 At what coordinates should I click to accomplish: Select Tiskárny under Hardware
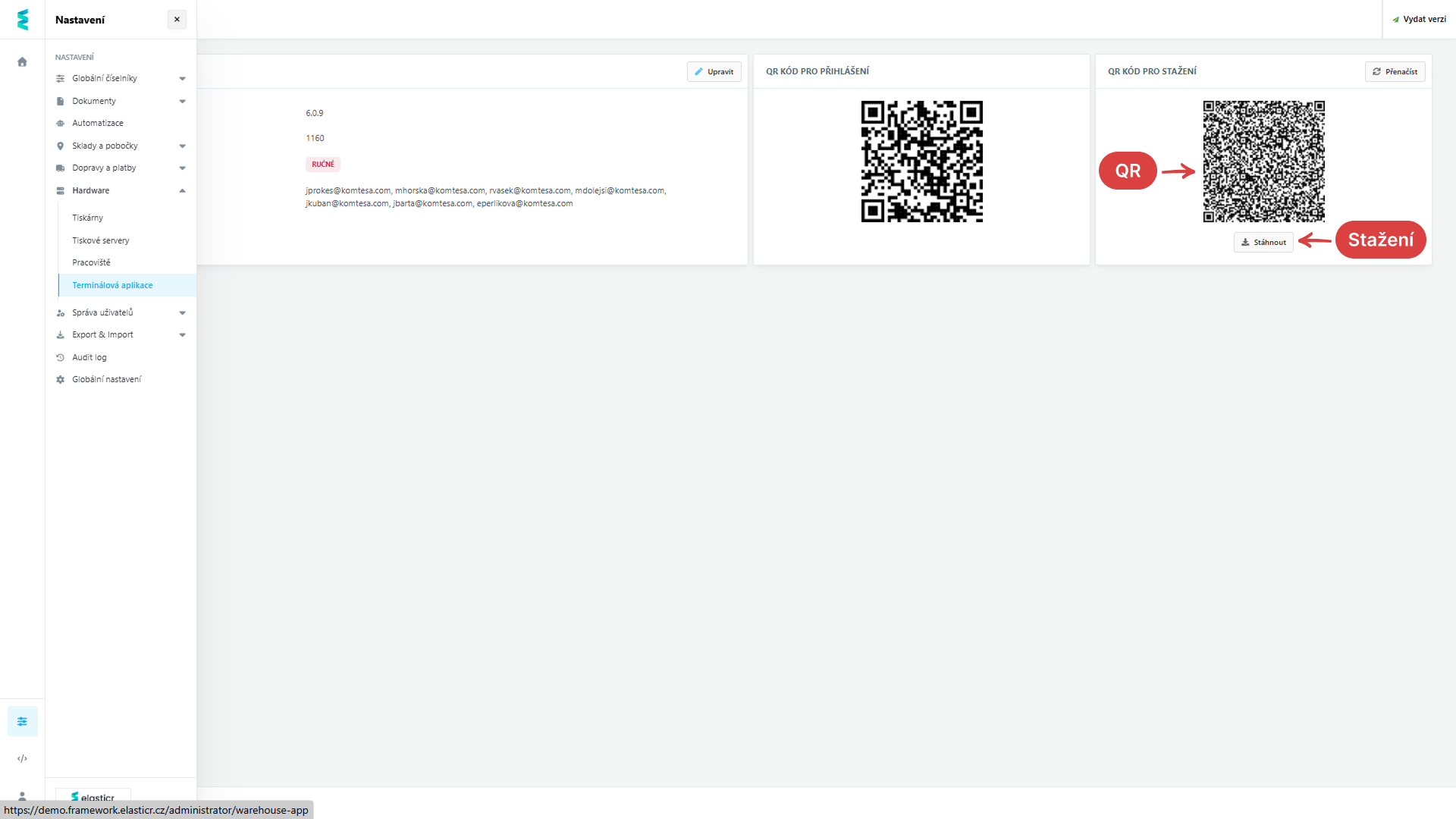pyautogui.click(x=88, y=218)
